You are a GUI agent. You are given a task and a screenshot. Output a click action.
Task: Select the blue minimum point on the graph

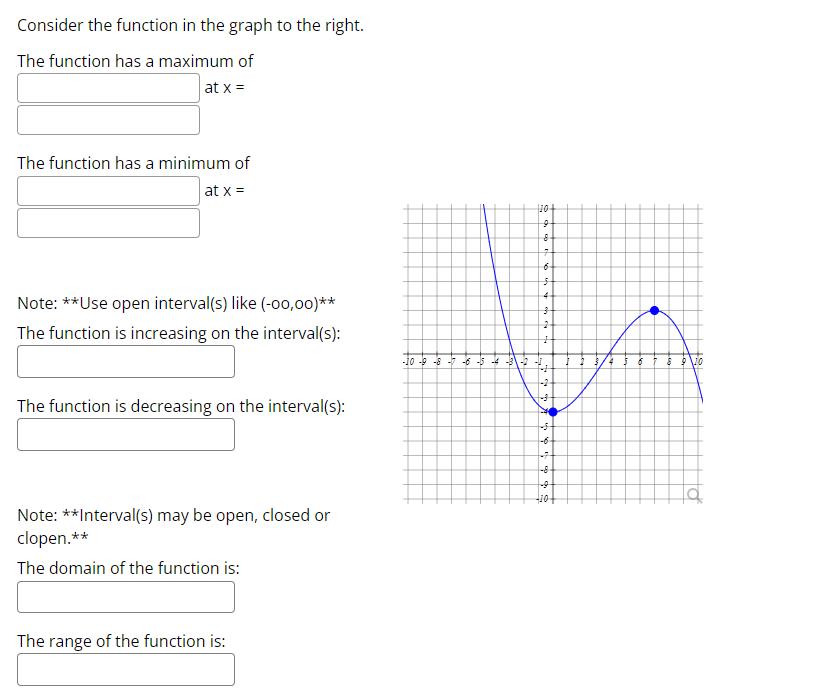click(555, 409)
